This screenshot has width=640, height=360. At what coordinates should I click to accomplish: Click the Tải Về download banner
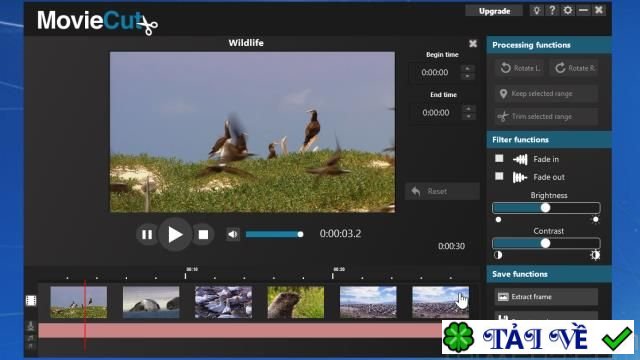(538, 337)
